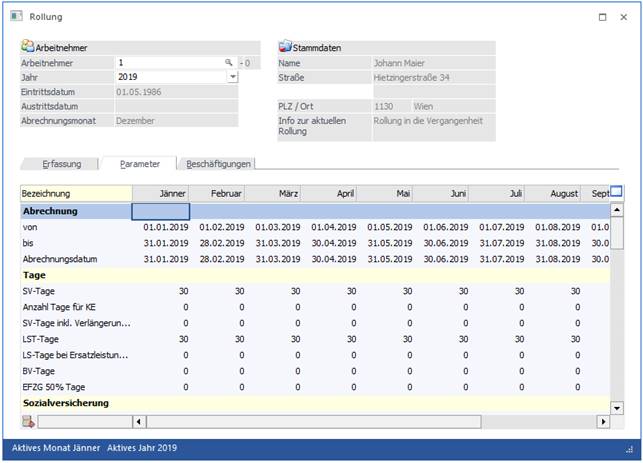Image resolution: width=643 pixels, height=463 pixels.
Task: Click the SV-Tage value for März
Action: coord(298,291)
